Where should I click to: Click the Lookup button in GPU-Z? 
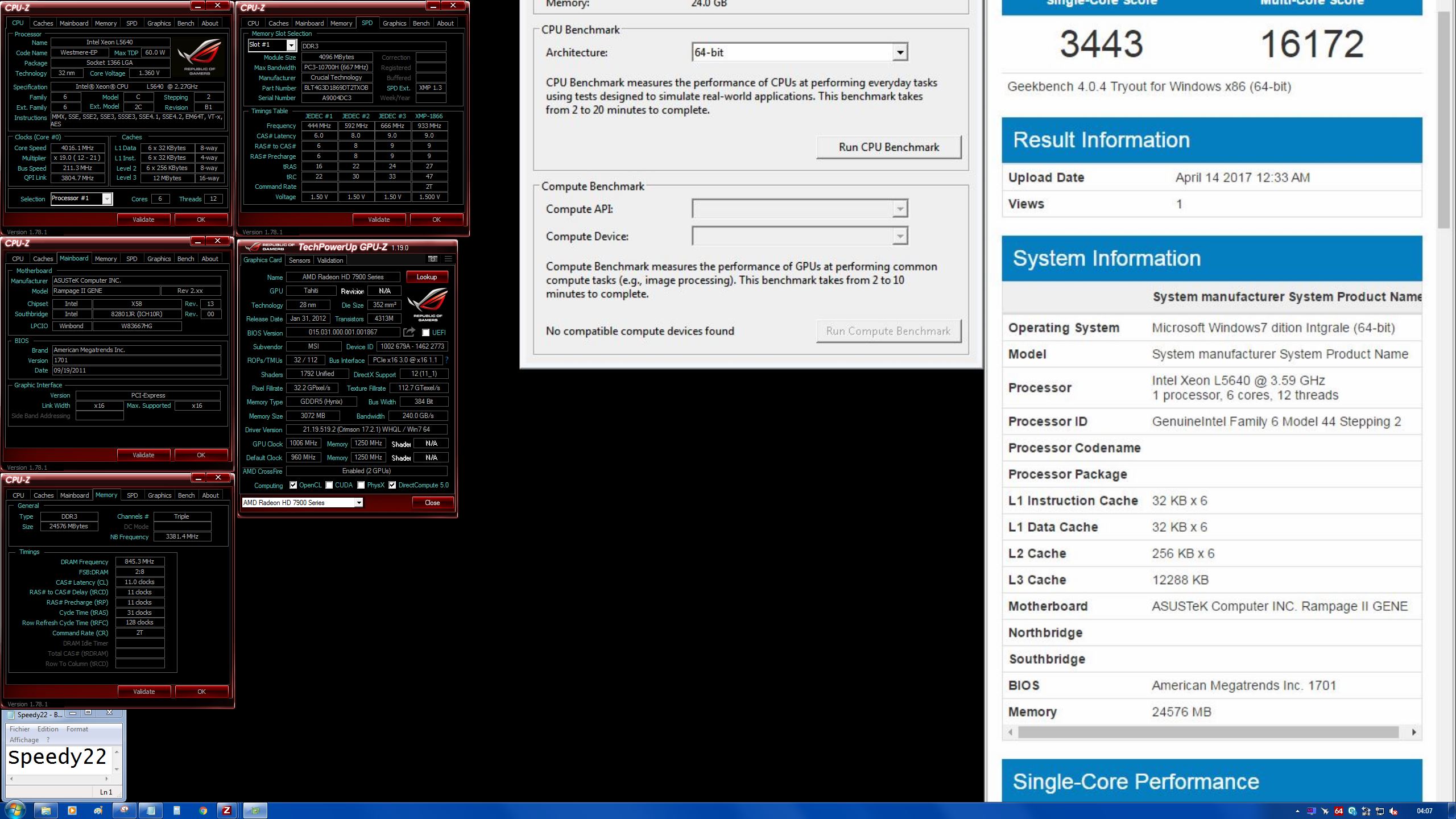(427, 277)
